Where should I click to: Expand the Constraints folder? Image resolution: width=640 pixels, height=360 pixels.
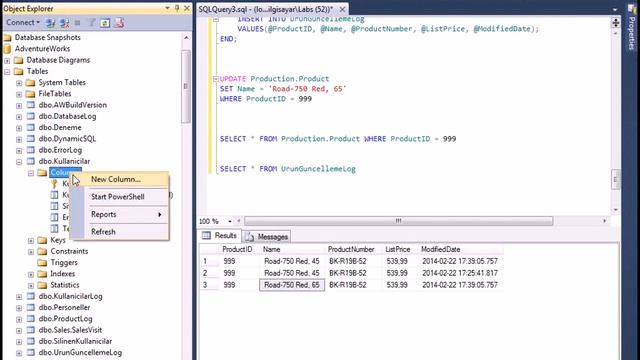[31, 252]
